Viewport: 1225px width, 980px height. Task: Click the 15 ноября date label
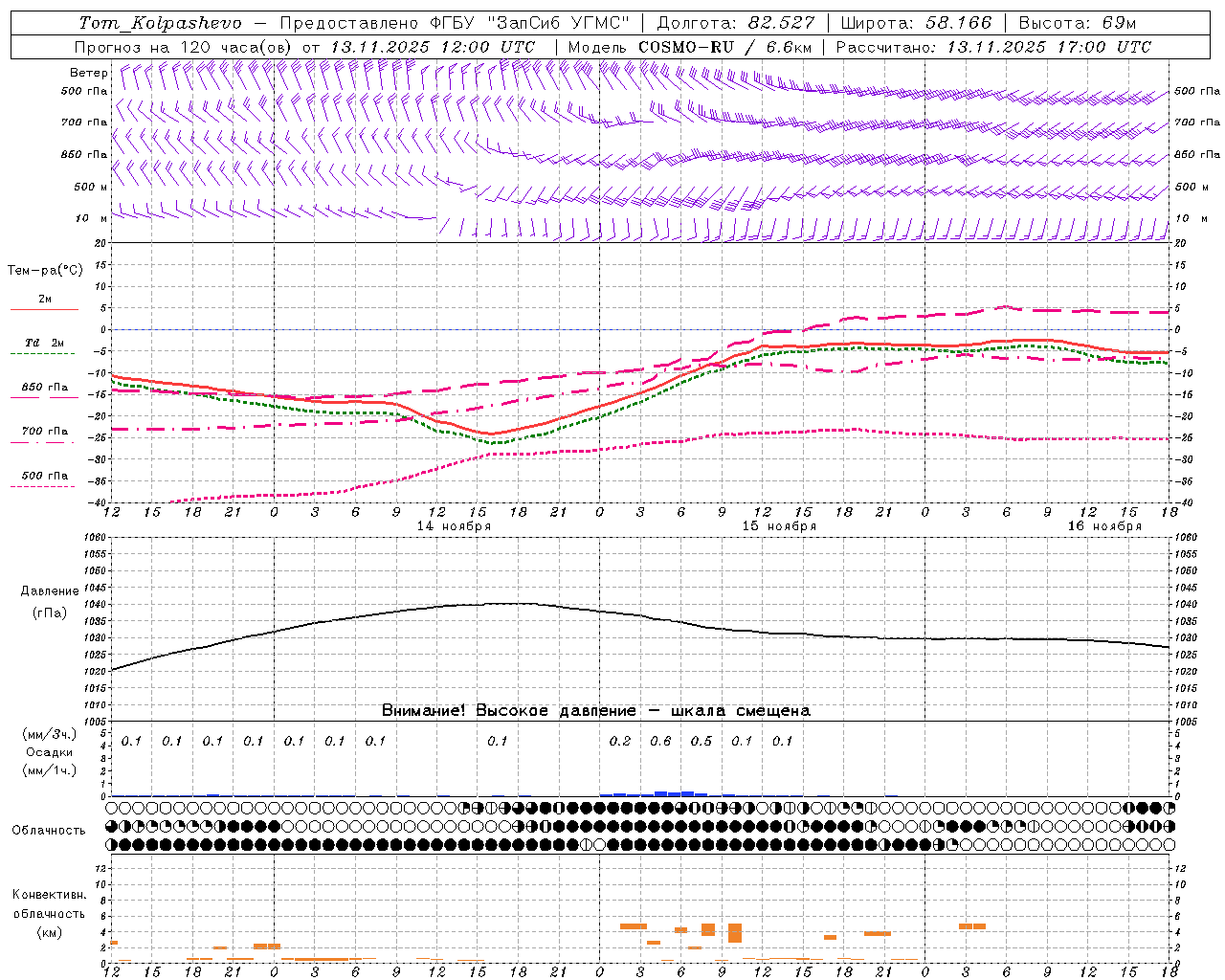[x=779, y=526]
